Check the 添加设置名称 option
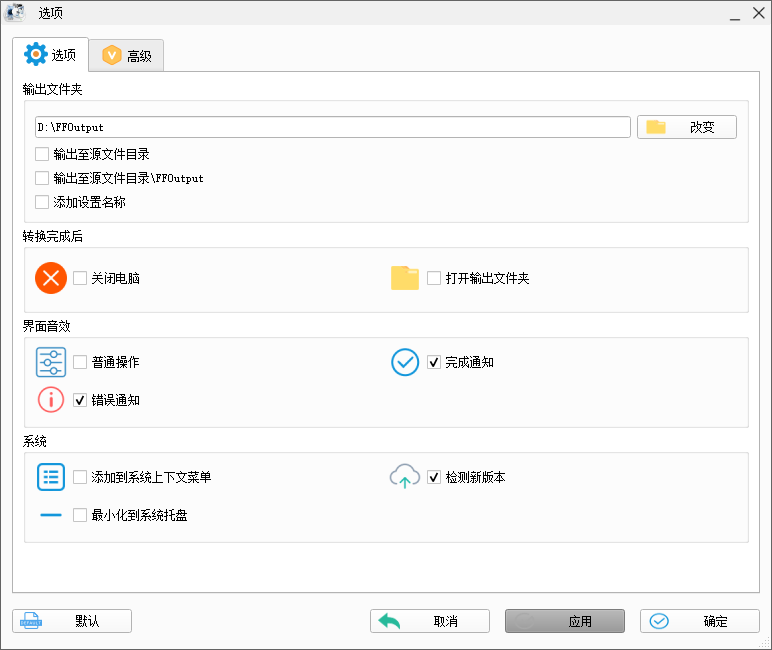 pyautogui.click(x=42, y=202)
